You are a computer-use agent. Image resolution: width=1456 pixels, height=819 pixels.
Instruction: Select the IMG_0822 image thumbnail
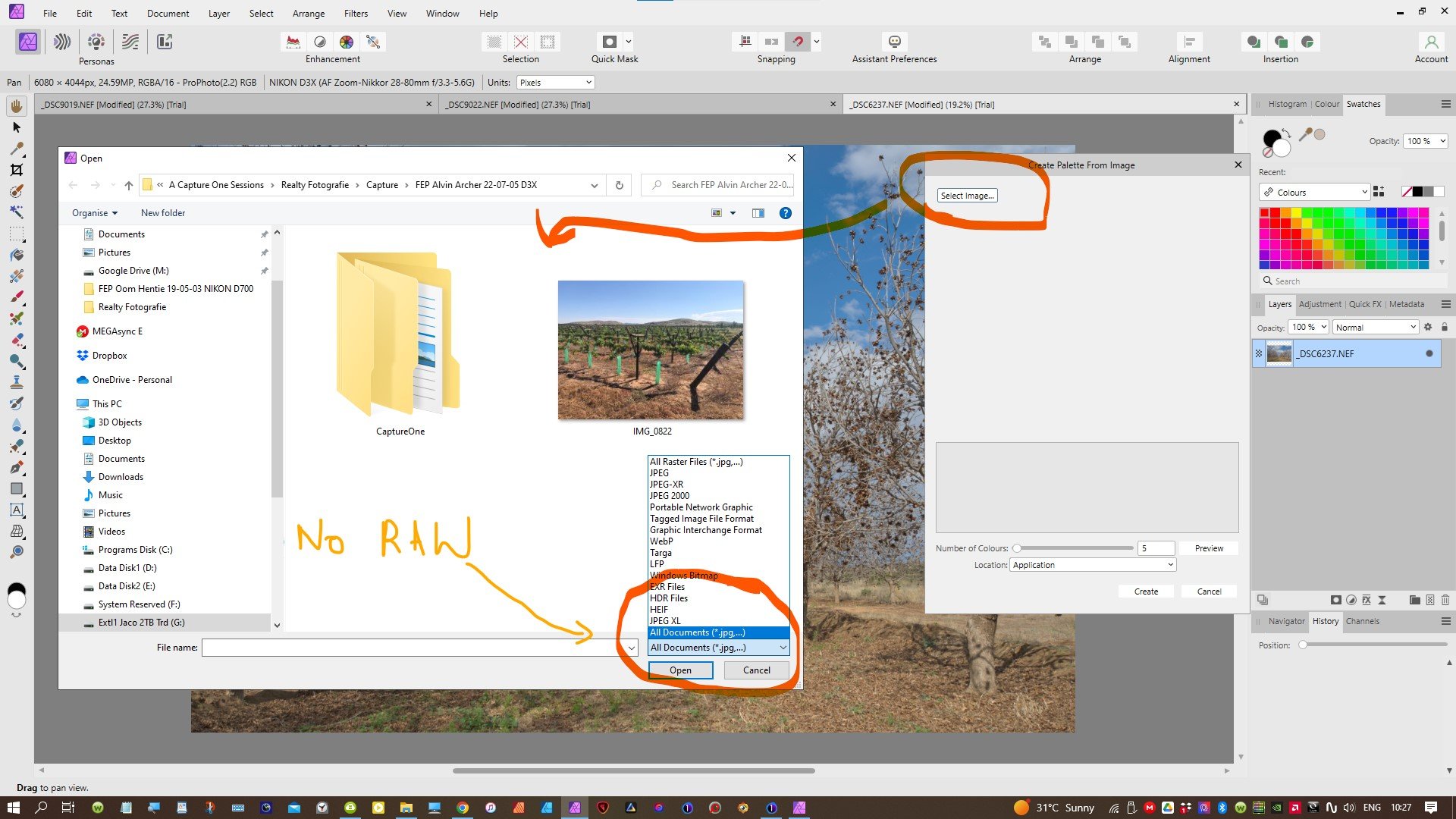pos(651,350)
